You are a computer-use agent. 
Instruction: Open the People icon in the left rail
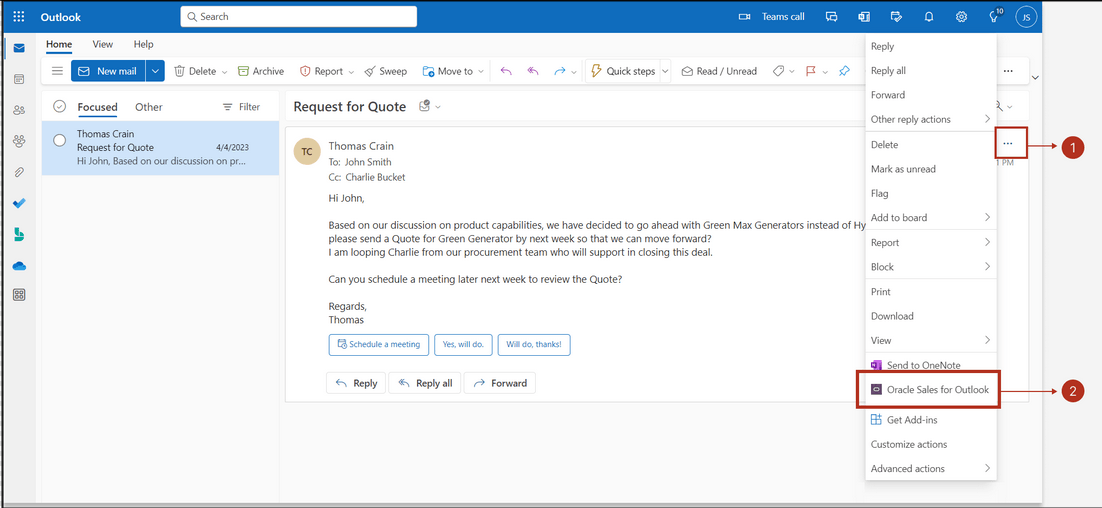(19, 110)
